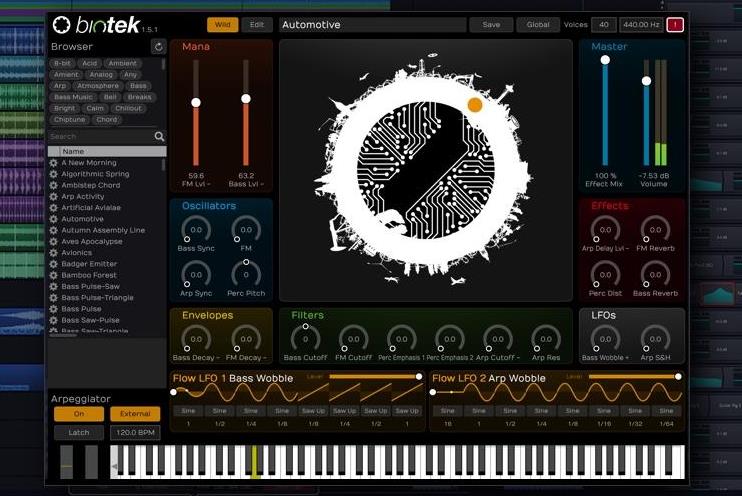Image resolution: width=742 pixels, height=496 pixels.
Task: Select the Autumn Assembly Line preset
Action: click(x=103, y=230)
